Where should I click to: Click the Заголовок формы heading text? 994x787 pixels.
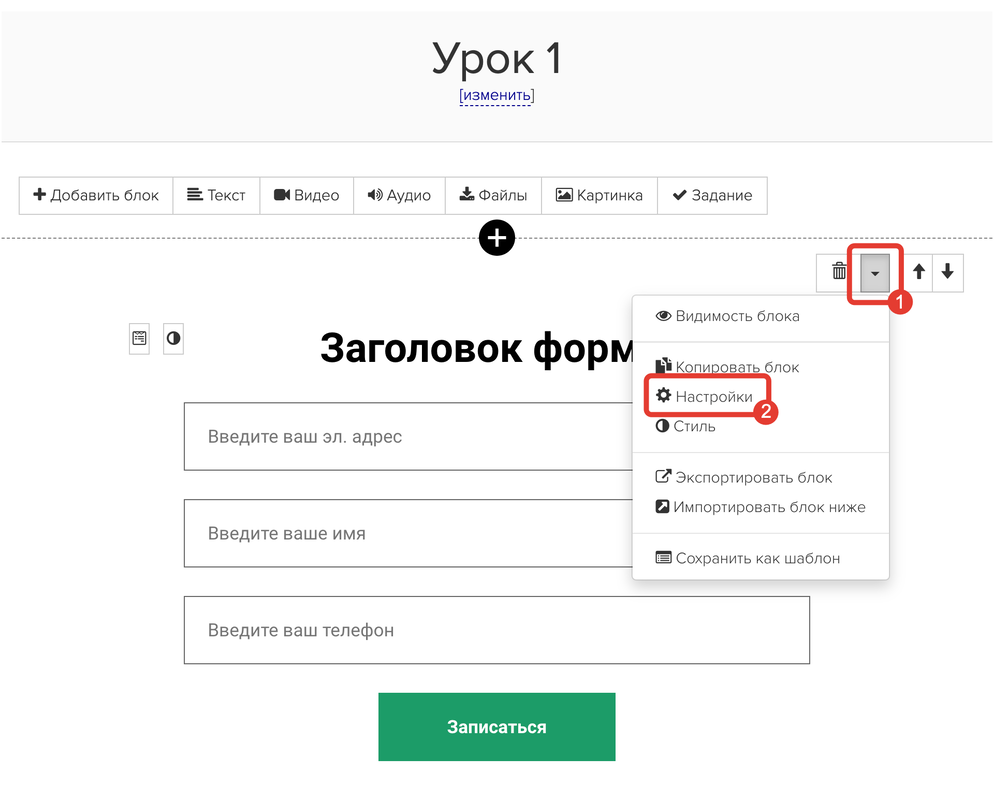tap(477, 348)
